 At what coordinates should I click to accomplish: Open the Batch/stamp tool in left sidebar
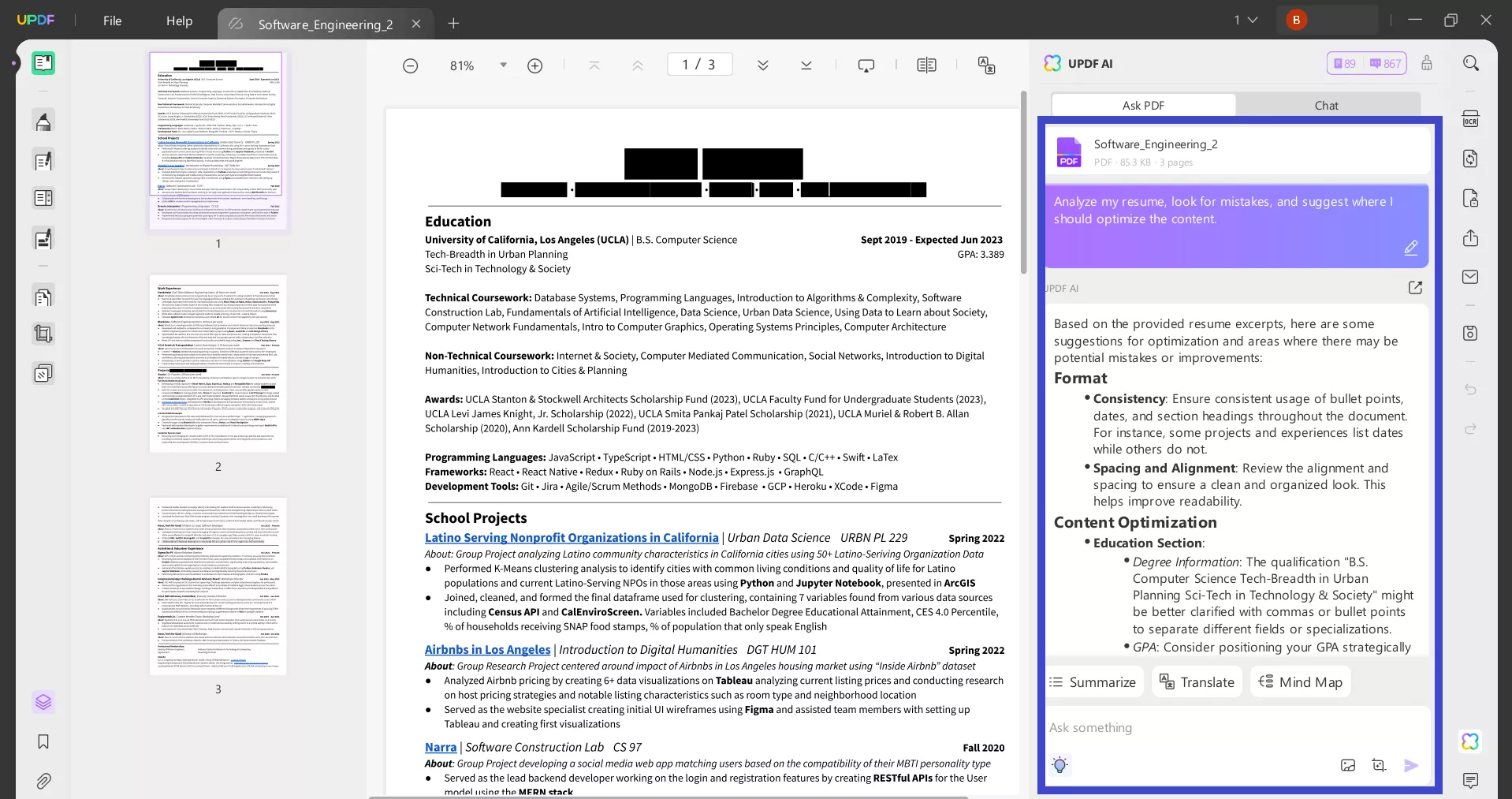[x=43, y=372]
